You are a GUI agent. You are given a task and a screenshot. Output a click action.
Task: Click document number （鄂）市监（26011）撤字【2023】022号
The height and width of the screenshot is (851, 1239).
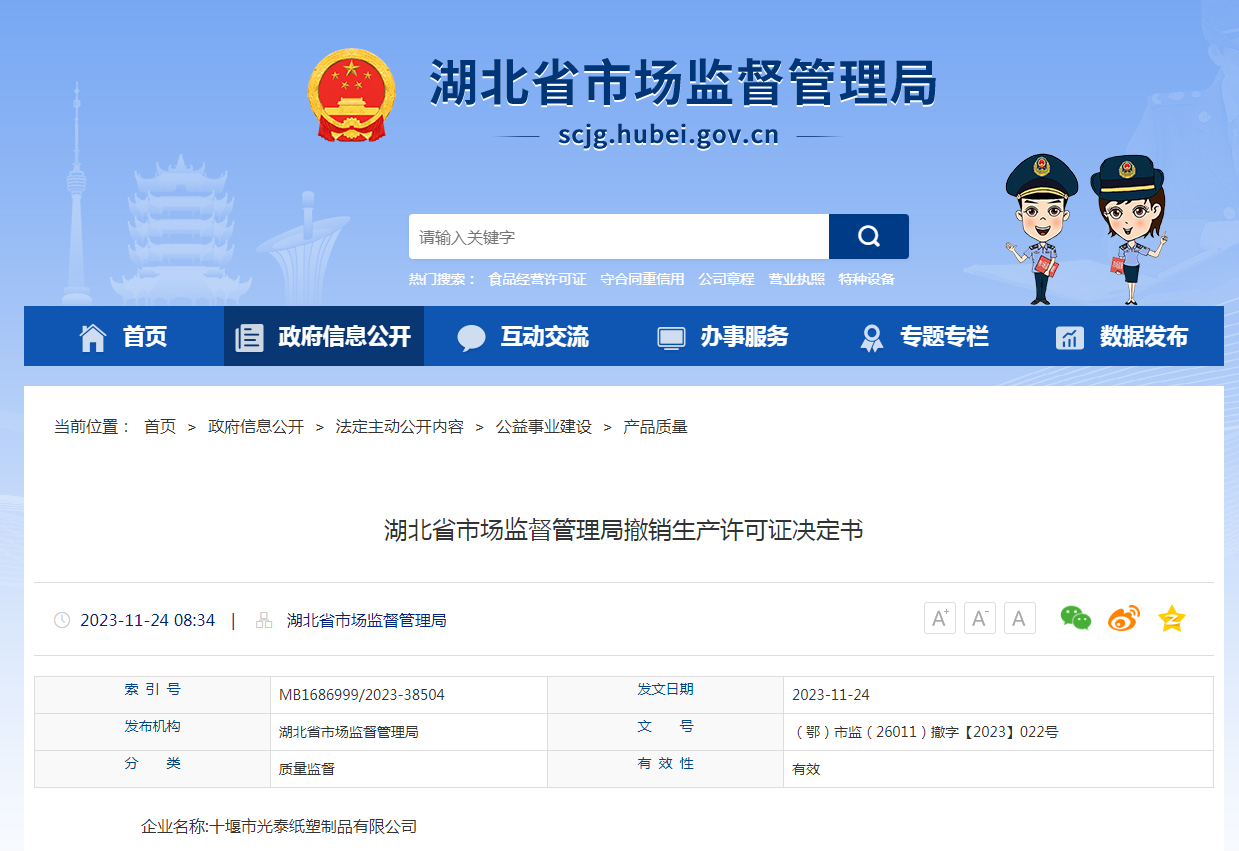[925, 732]
